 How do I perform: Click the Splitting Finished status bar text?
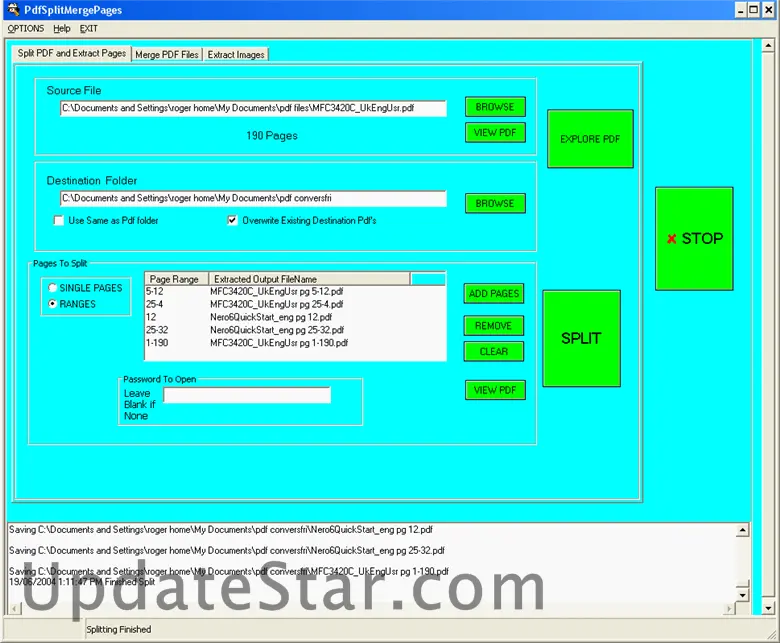(x=118, y=629)
